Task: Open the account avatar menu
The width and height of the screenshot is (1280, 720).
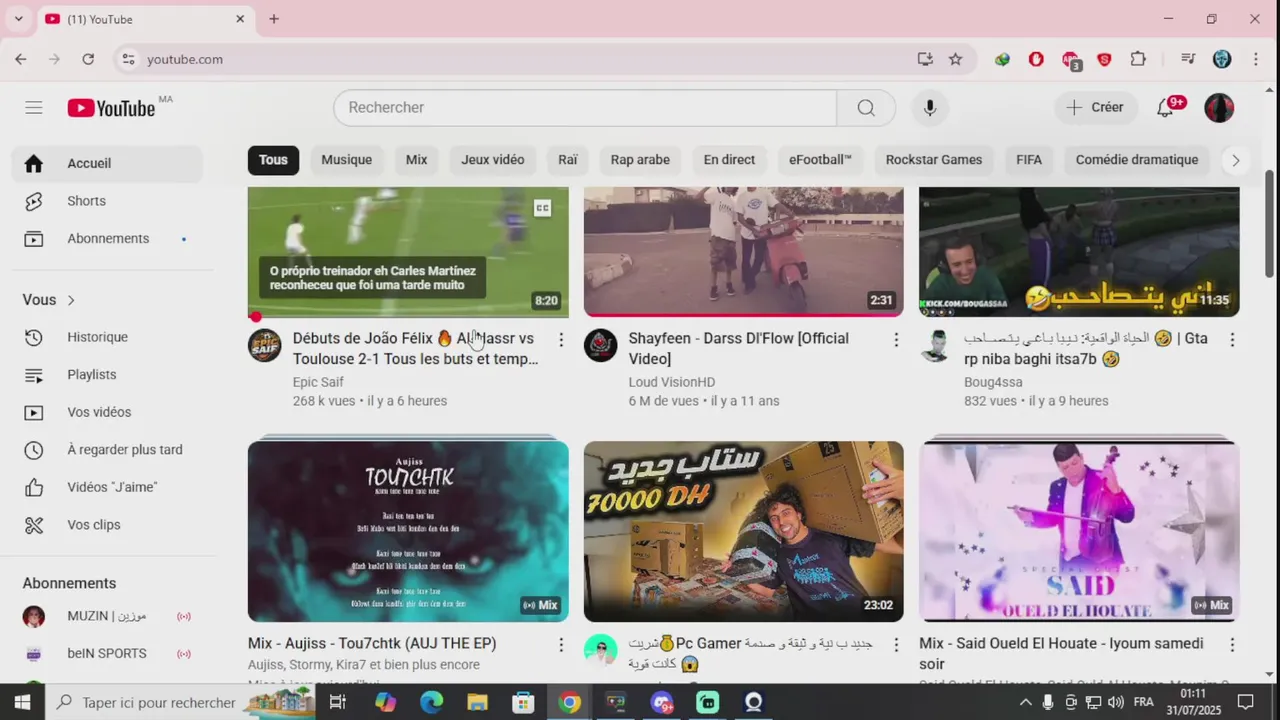Action: (x=1219, y=107)
